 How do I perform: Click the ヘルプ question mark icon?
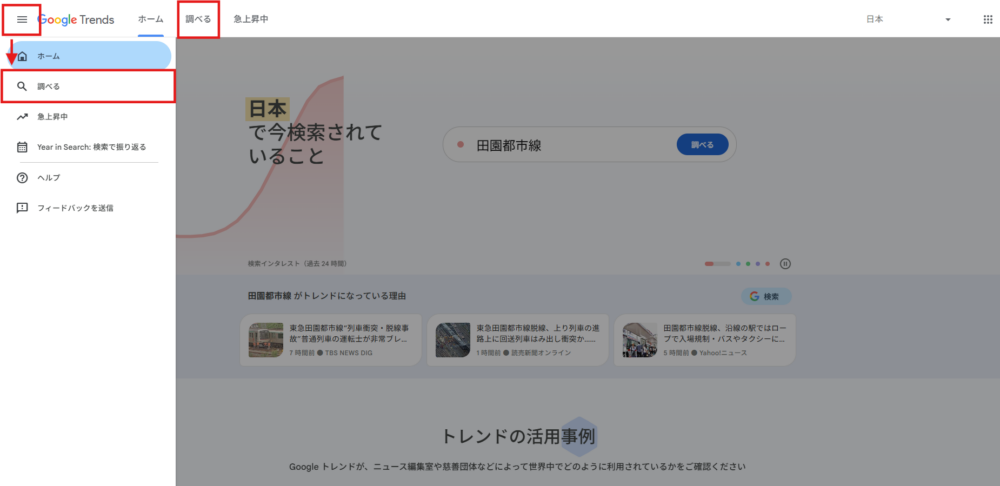tap(22, 177)
